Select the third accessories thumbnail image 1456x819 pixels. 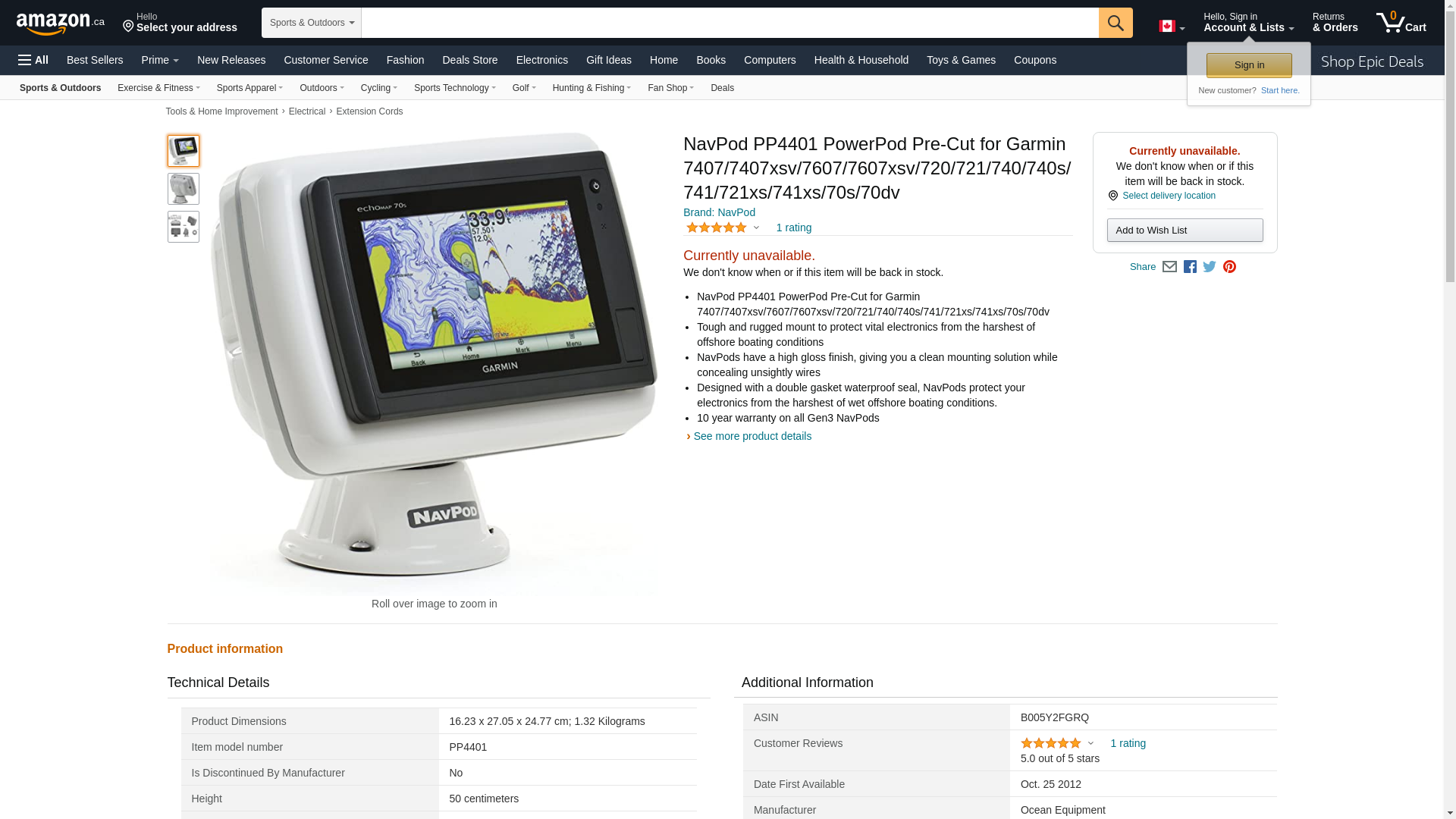point(184,227)
